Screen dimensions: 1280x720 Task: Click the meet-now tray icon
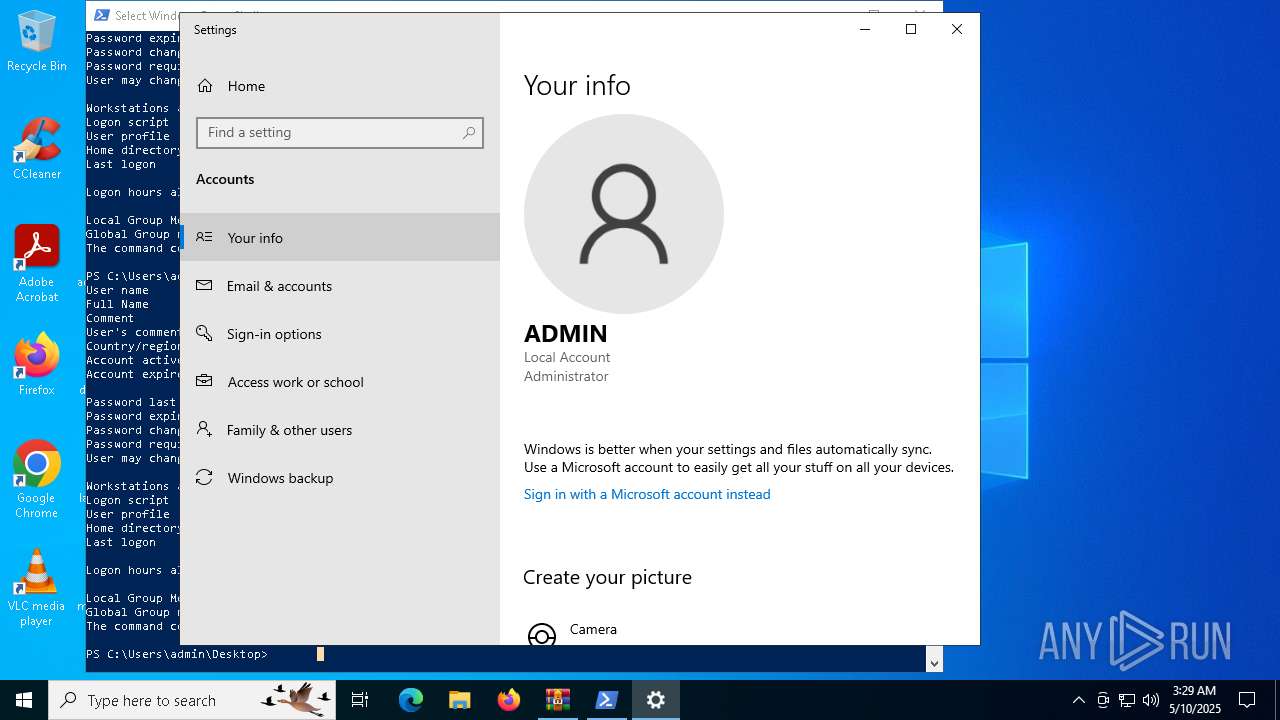(1103, 700)
